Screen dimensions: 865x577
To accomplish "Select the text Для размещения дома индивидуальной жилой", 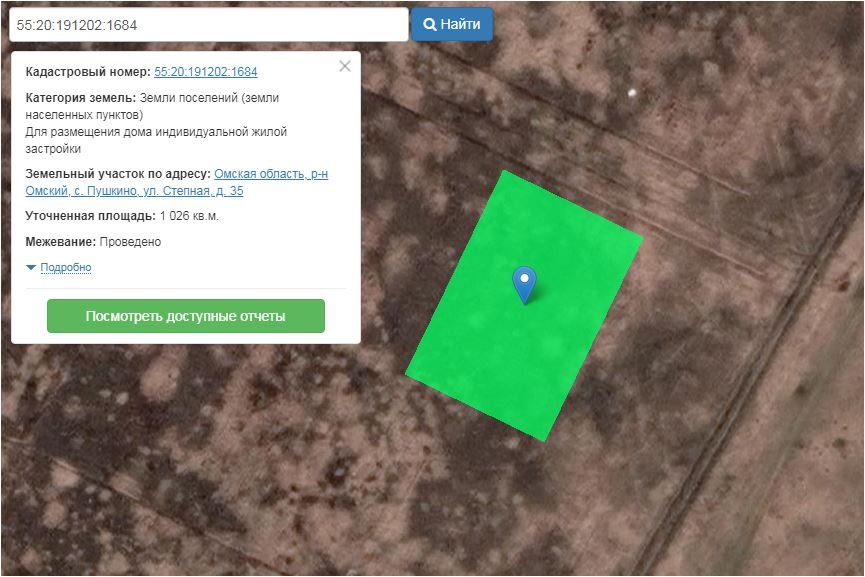I will 156,132.
